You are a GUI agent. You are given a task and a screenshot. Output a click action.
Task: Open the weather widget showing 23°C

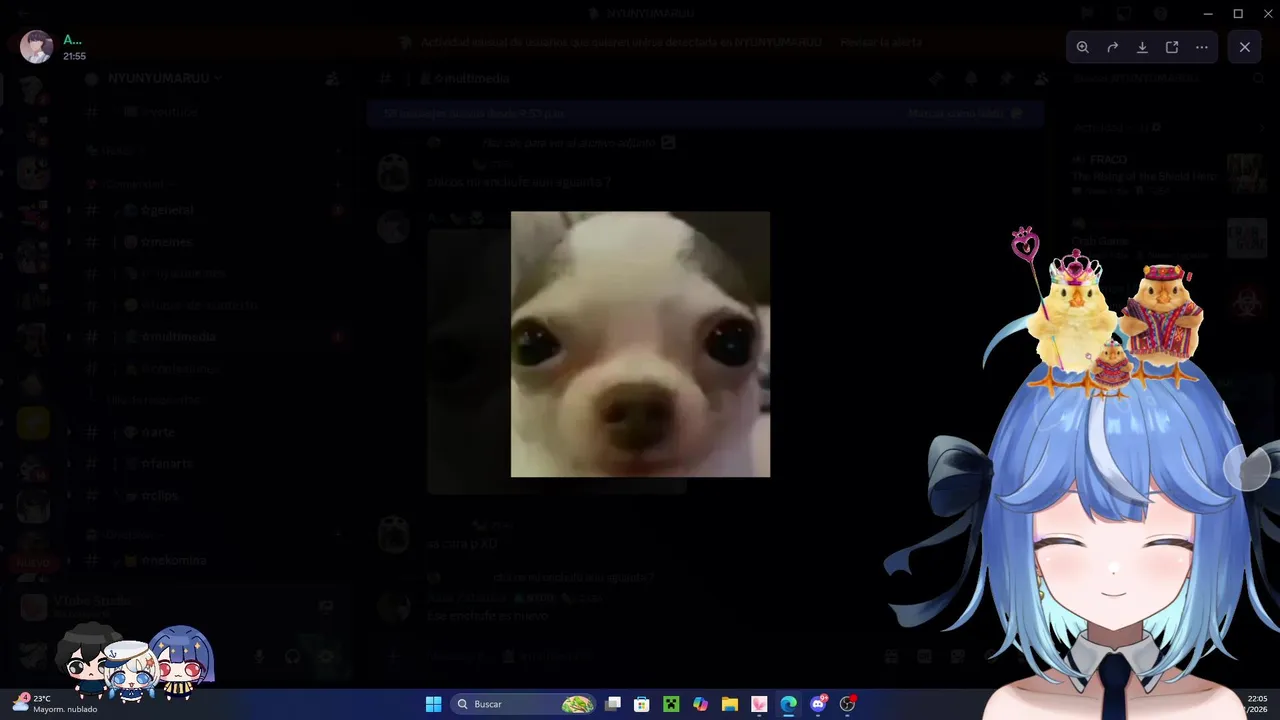point(56,704)
